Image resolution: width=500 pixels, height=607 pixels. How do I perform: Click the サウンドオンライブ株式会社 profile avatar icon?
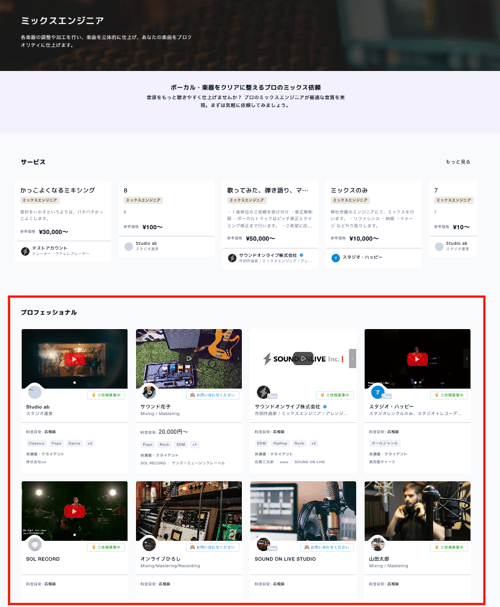(x=264, y=392)
